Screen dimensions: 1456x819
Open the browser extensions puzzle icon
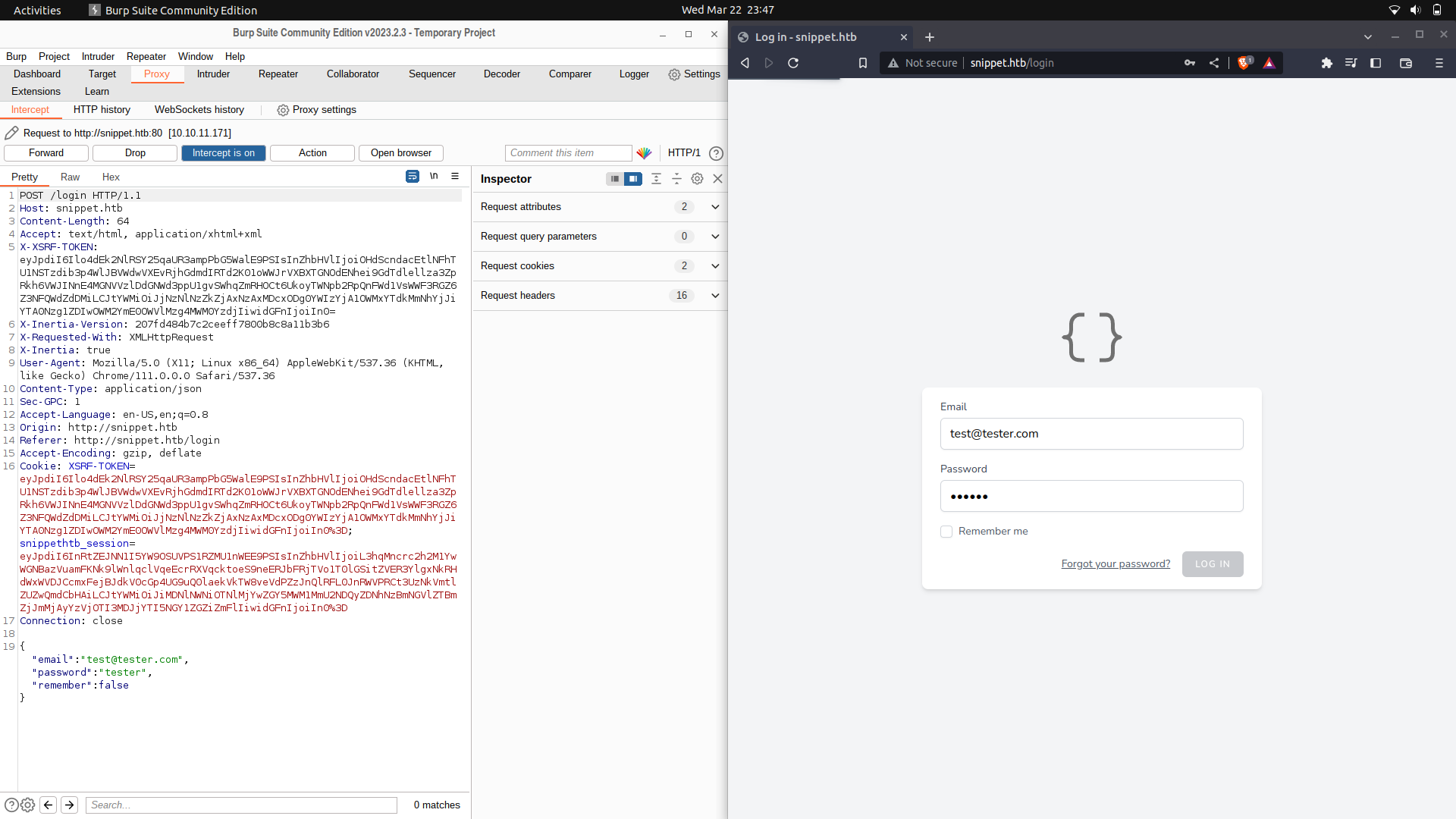[x=1326, y=63]
